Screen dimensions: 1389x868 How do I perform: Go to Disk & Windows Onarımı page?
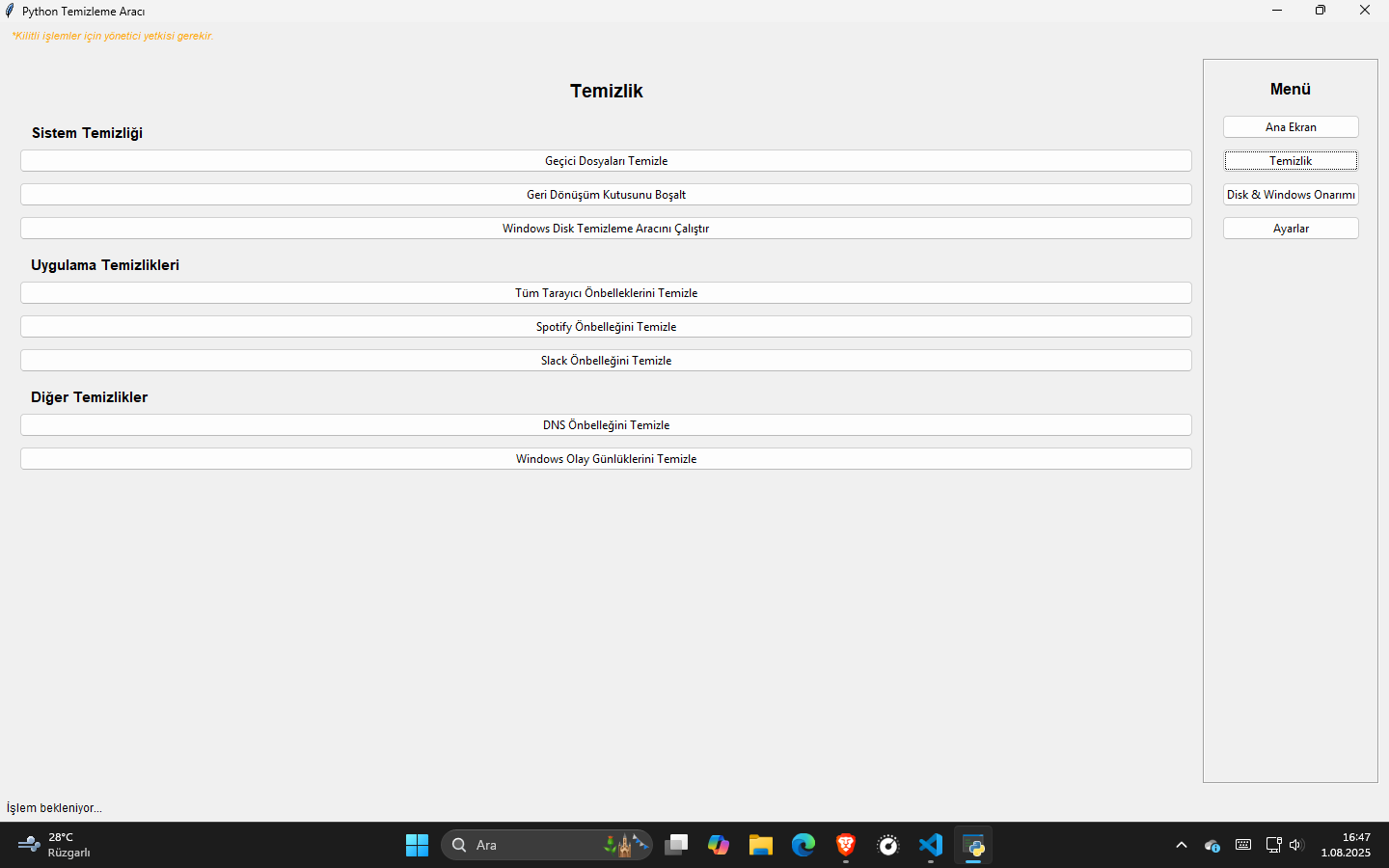pos(1291,195)
